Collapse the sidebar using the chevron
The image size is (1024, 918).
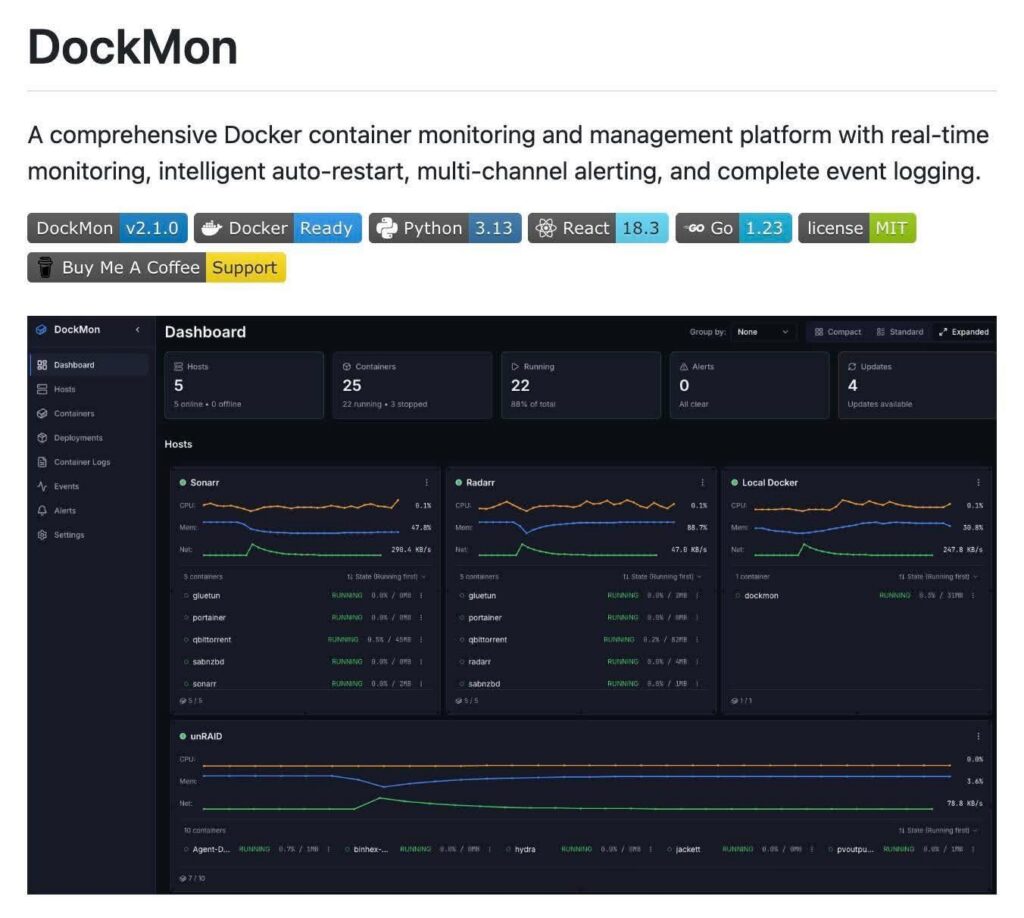pyautogui.click(x=138, y=330)
